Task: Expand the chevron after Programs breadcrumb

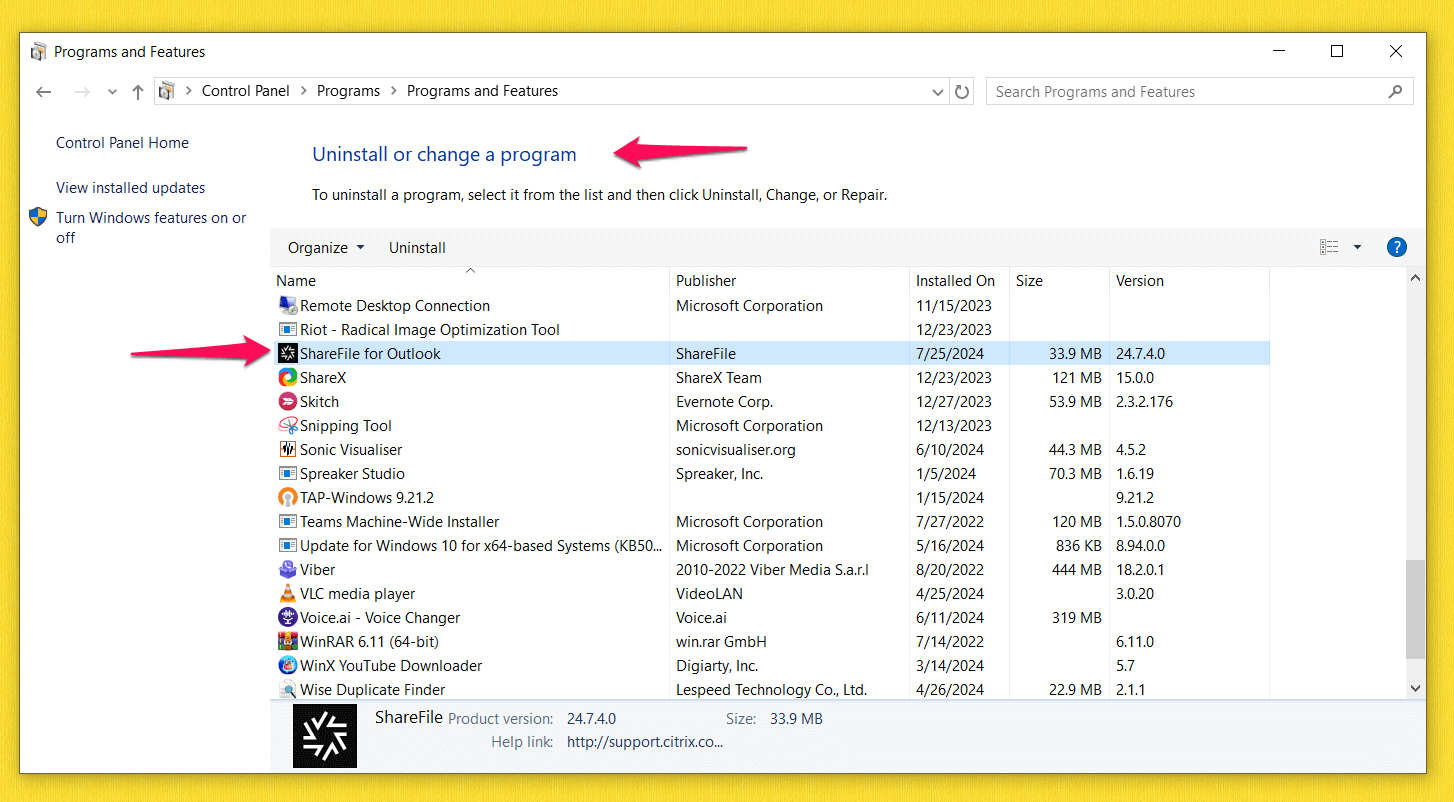Action: coord(393,91)
